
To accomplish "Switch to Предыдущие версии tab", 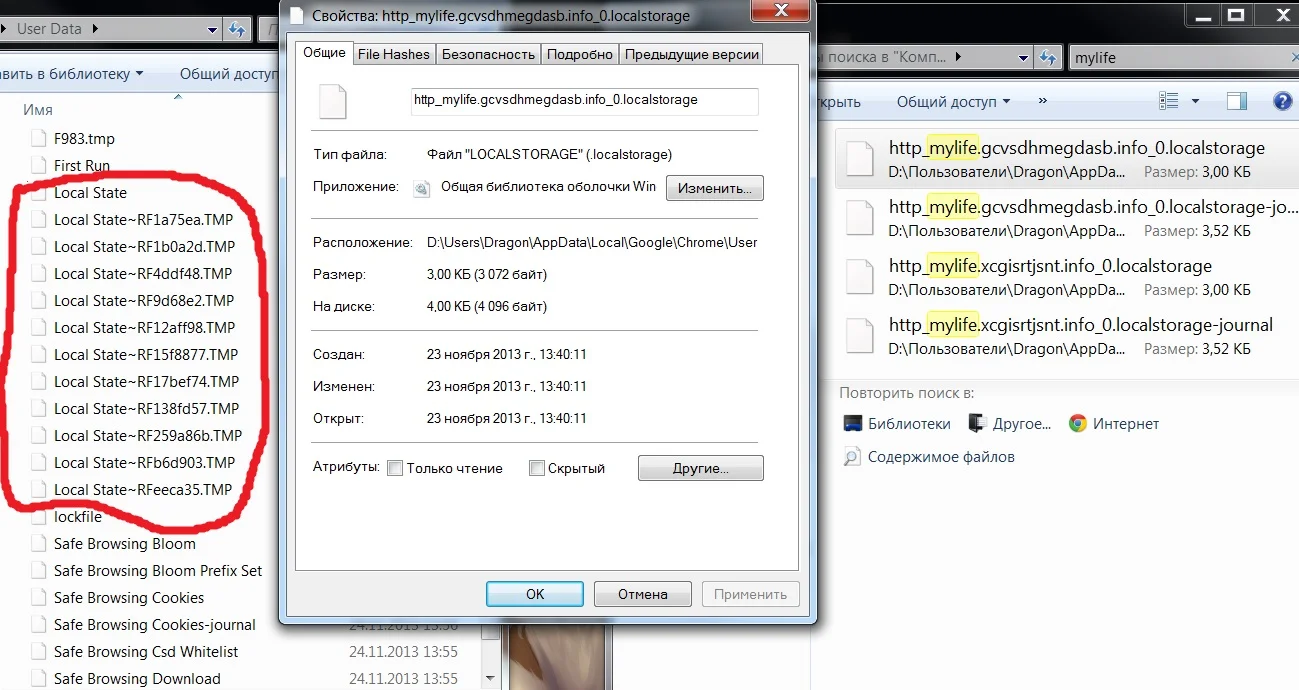I will click(692, 54).
